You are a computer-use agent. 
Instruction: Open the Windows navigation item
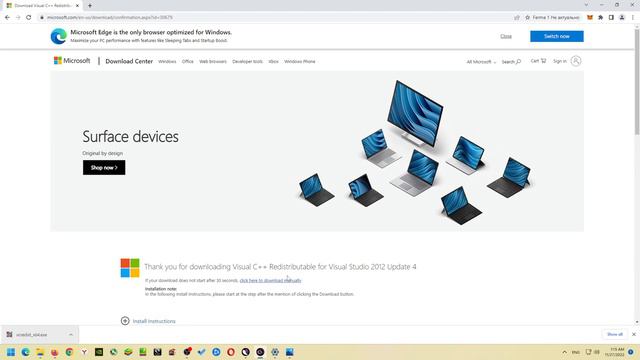[167, 62]
